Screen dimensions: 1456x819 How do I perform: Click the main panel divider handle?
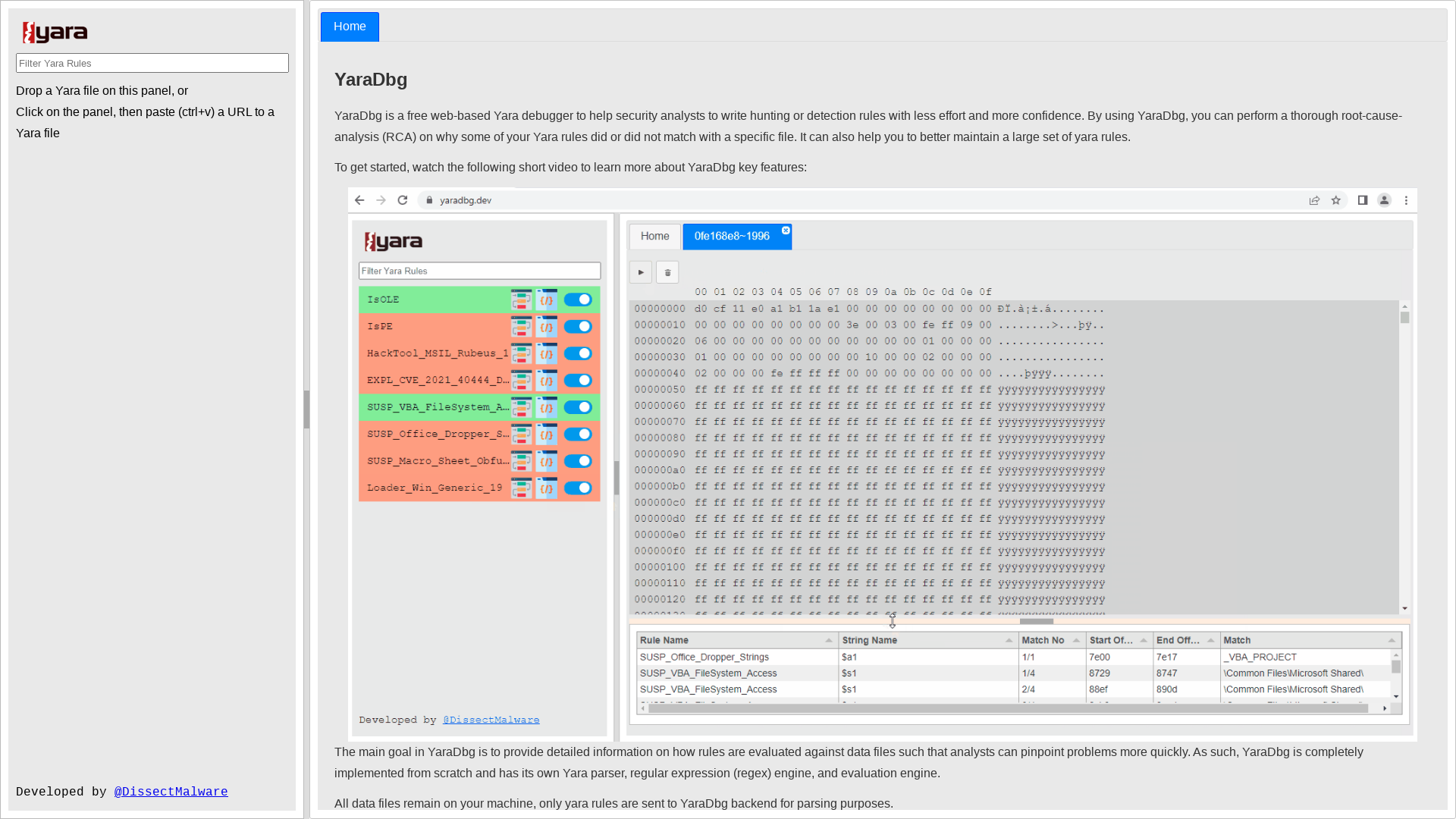pos(306,409)
